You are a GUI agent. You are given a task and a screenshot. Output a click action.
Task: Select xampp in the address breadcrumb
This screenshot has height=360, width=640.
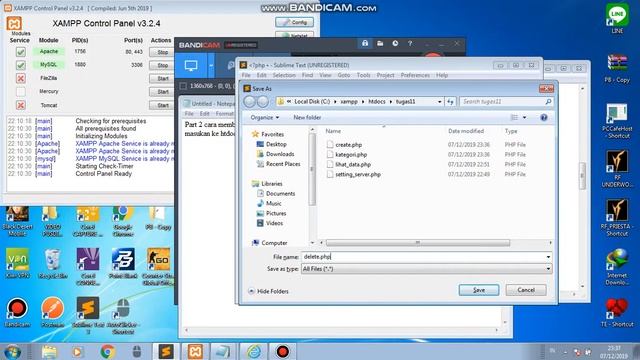[x=349, y=102]
